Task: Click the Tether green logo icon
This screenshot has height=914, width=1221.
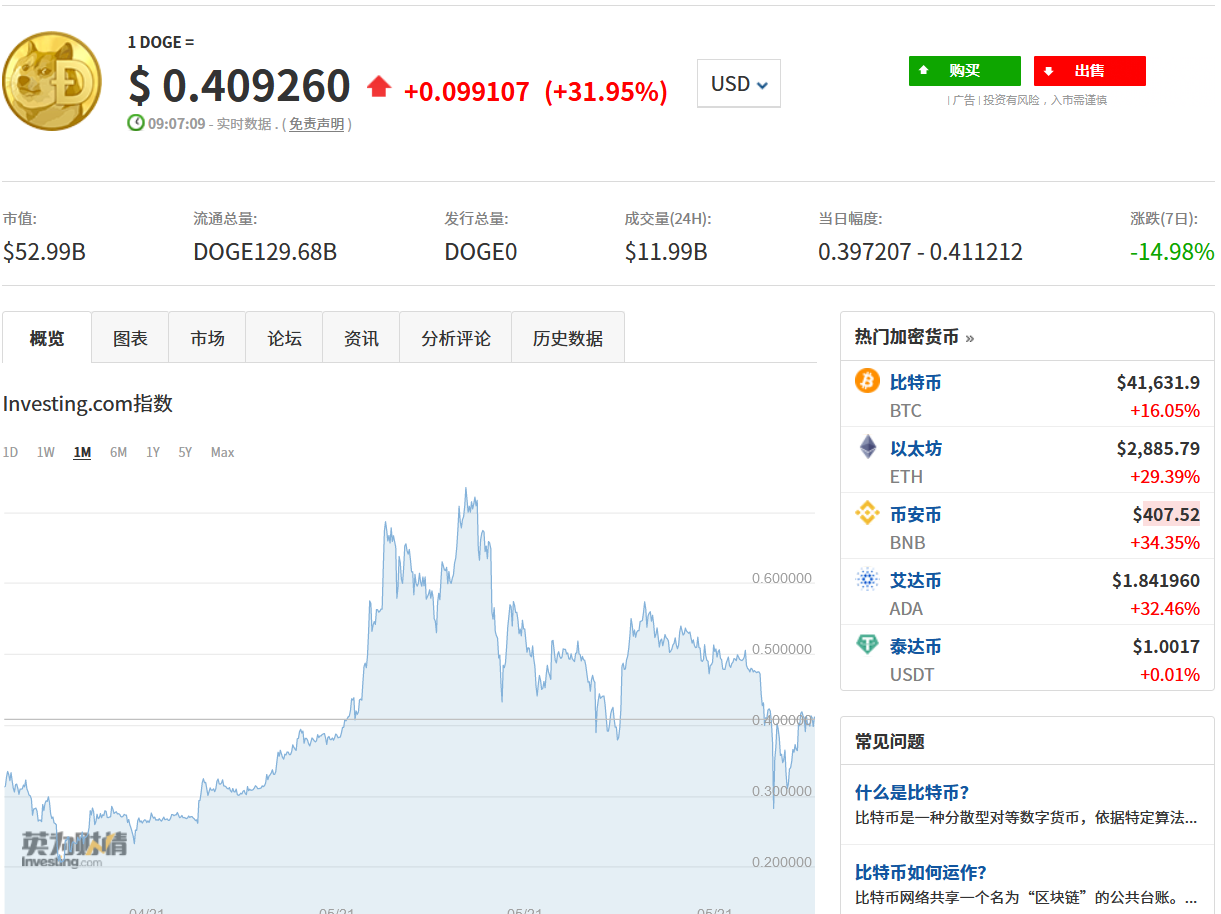Action: pos(867,645)
